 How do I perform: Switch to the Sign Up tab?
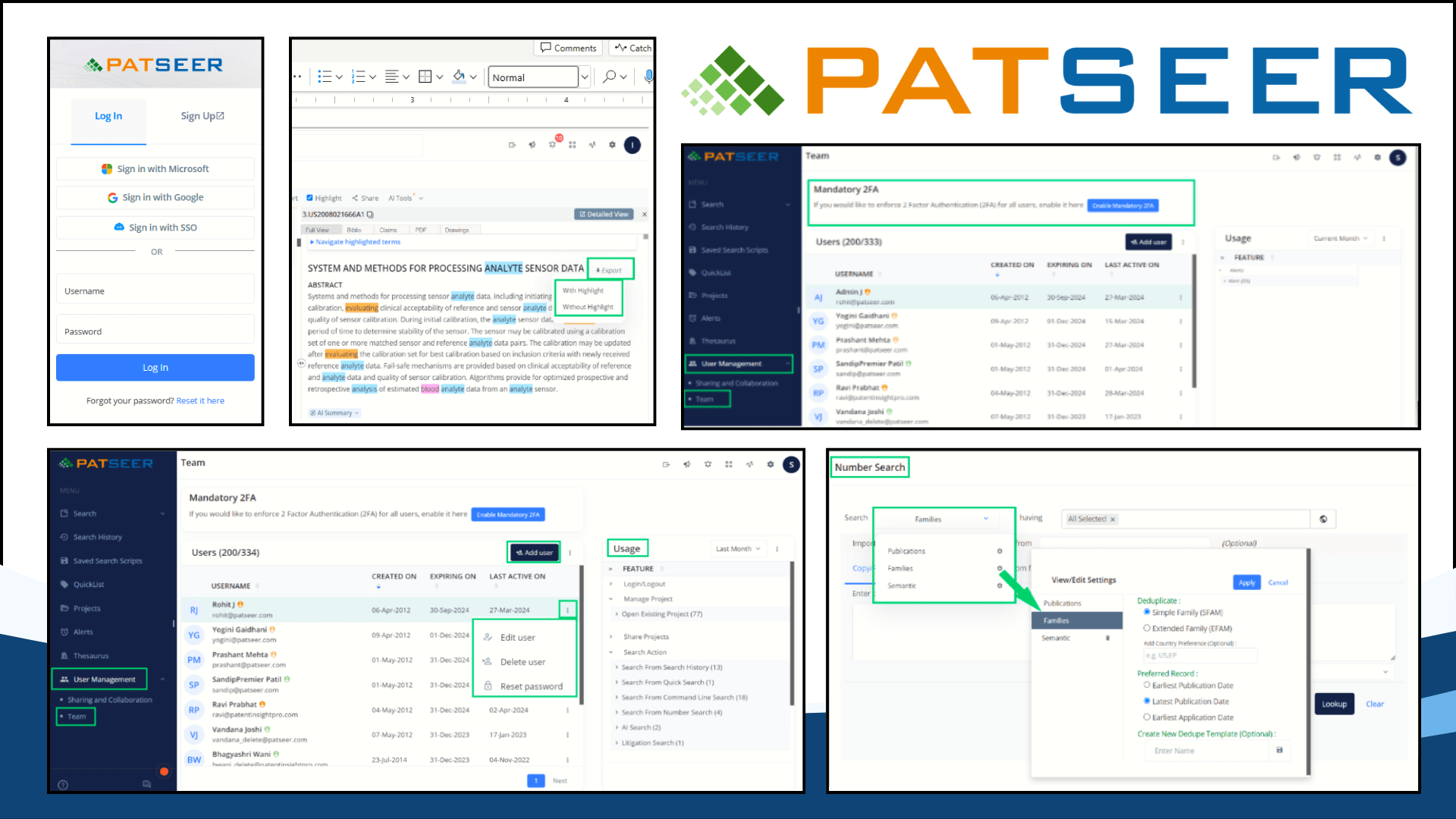pyautogui.click(x=202, y=116)
